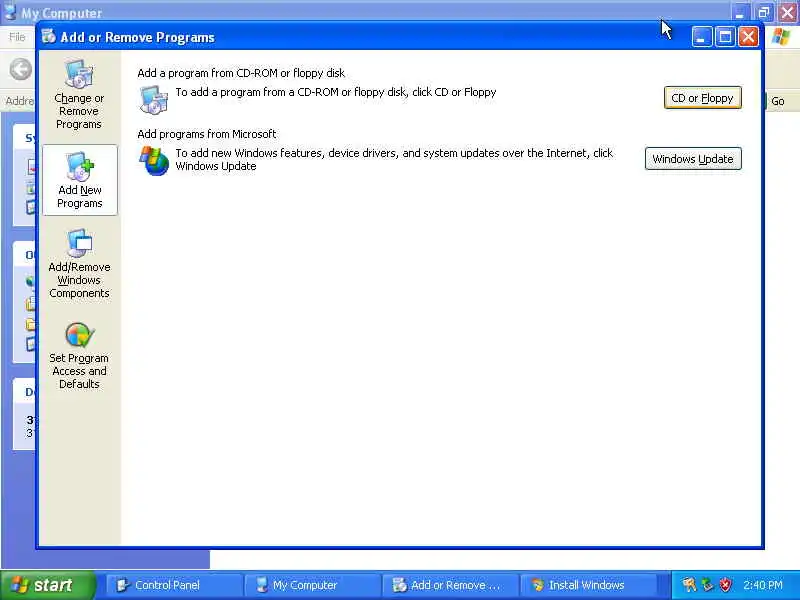
Task: Click 'Add programs from Microsoft' heading
Action: coord(207,134)
